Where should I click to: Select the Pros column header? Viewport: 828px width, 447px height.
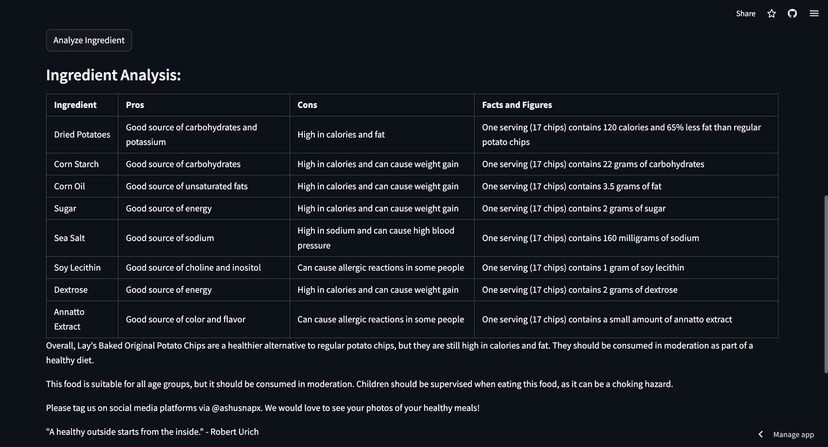pyautogui.click(x=135, y=105)
